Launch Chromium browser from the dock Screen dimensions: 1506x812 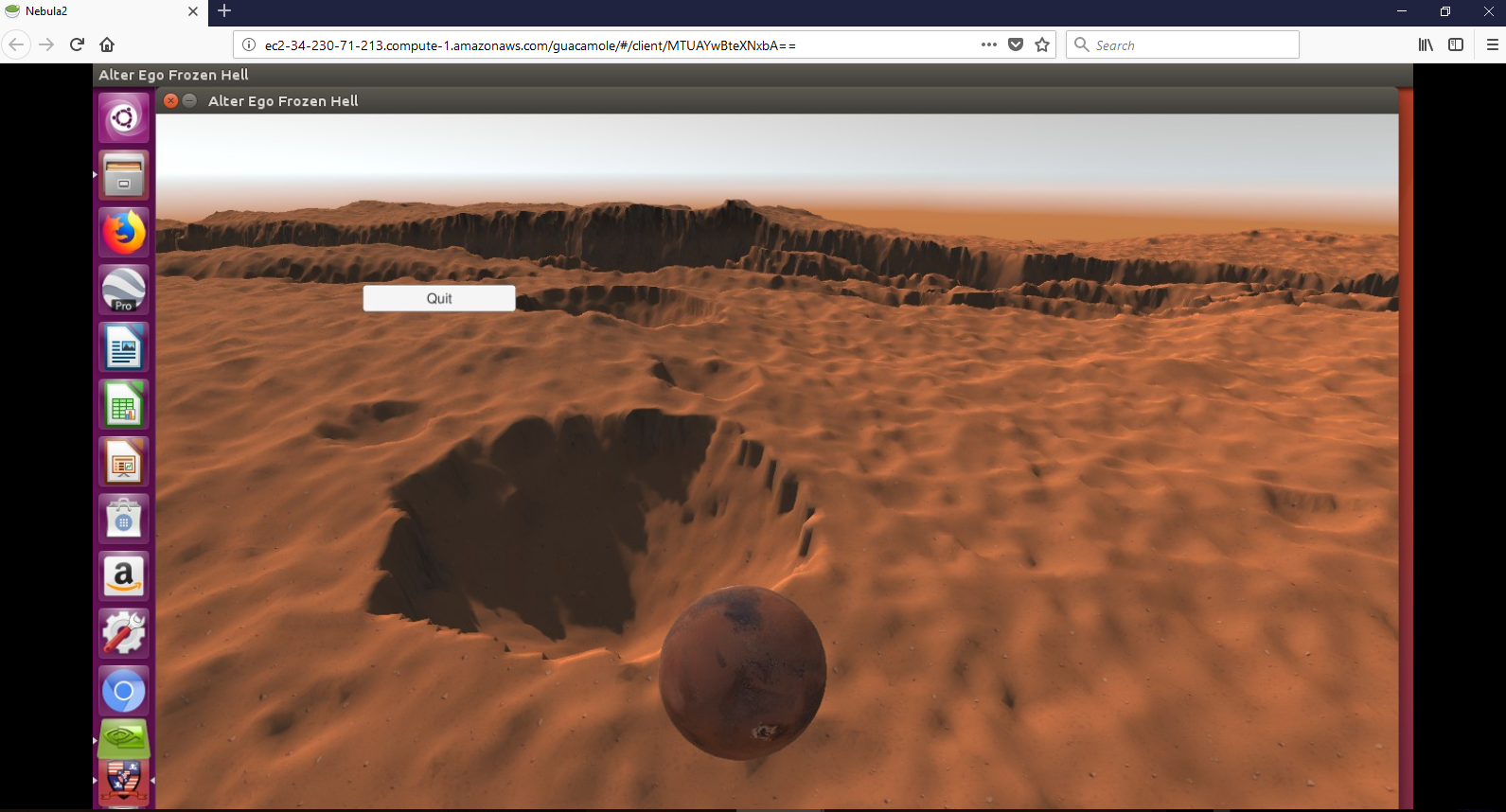pyautogui.click(x=124, y=691)
